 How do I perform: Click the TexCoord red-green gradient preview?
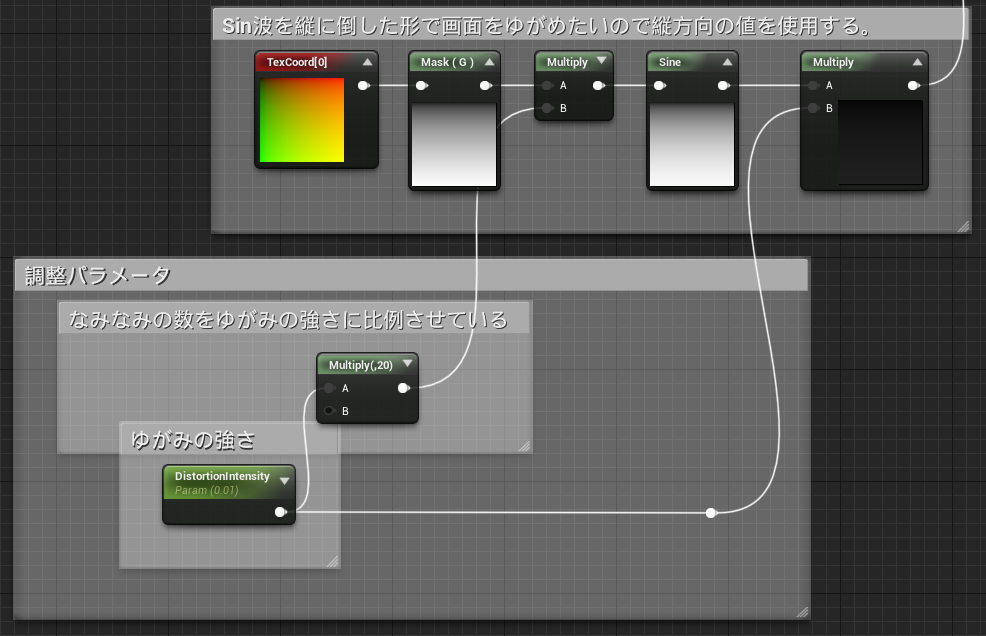click(x=302, y=120)
